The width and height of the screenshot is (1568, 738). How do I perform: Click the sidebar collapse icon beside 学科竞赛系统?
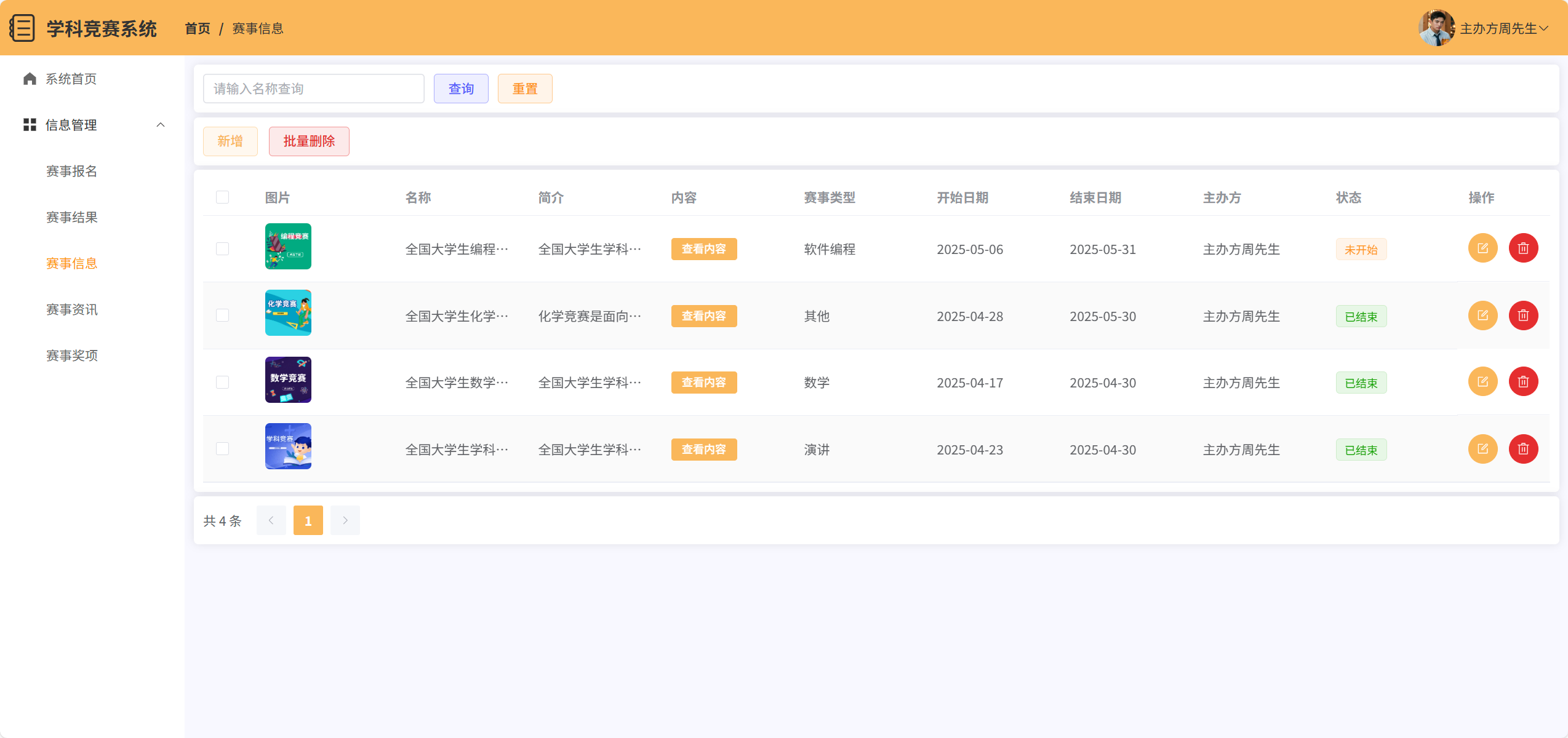tap(22, 28)
